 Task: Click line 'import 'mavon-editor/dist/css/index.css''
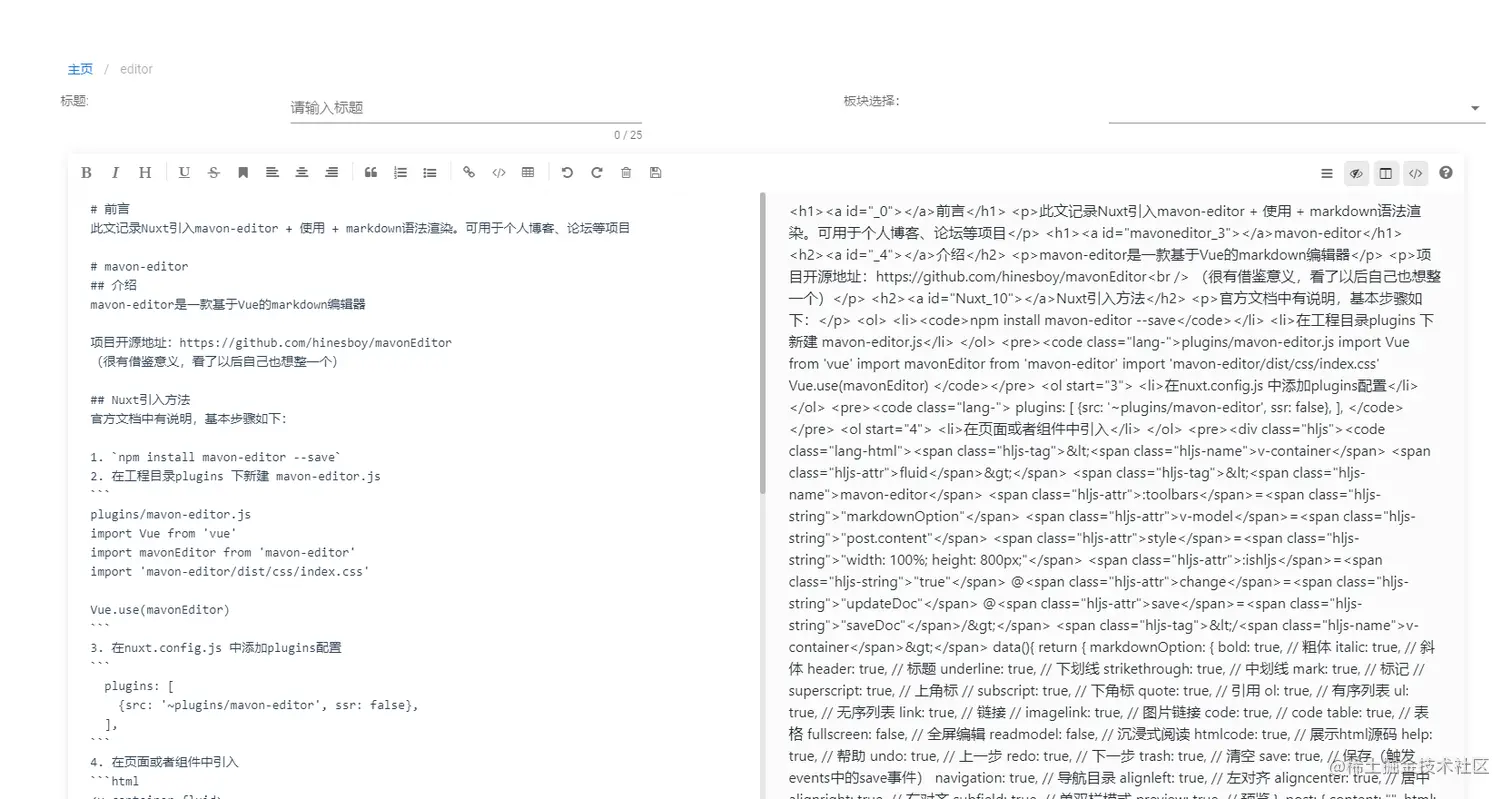pyautogui.click(x=230, y=571)
